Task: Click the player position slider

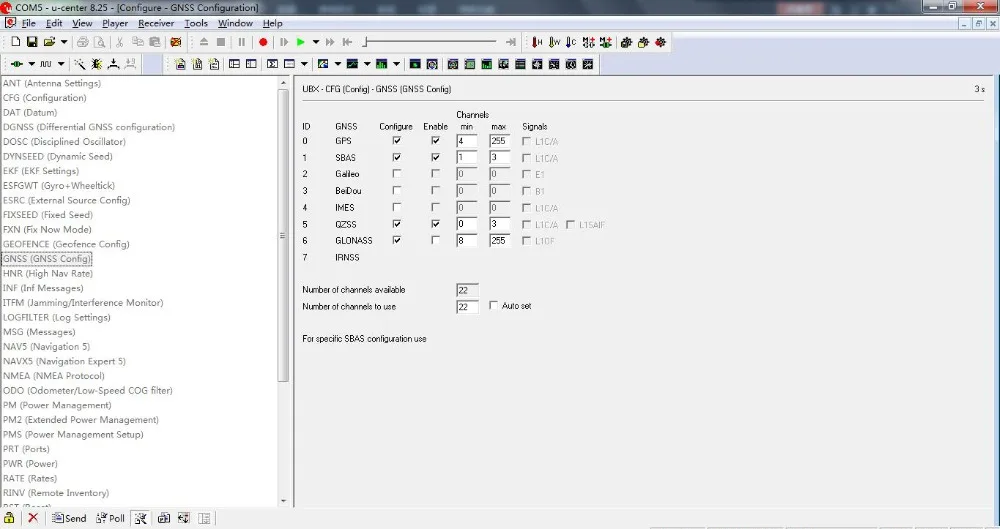Action: [429, 42]
